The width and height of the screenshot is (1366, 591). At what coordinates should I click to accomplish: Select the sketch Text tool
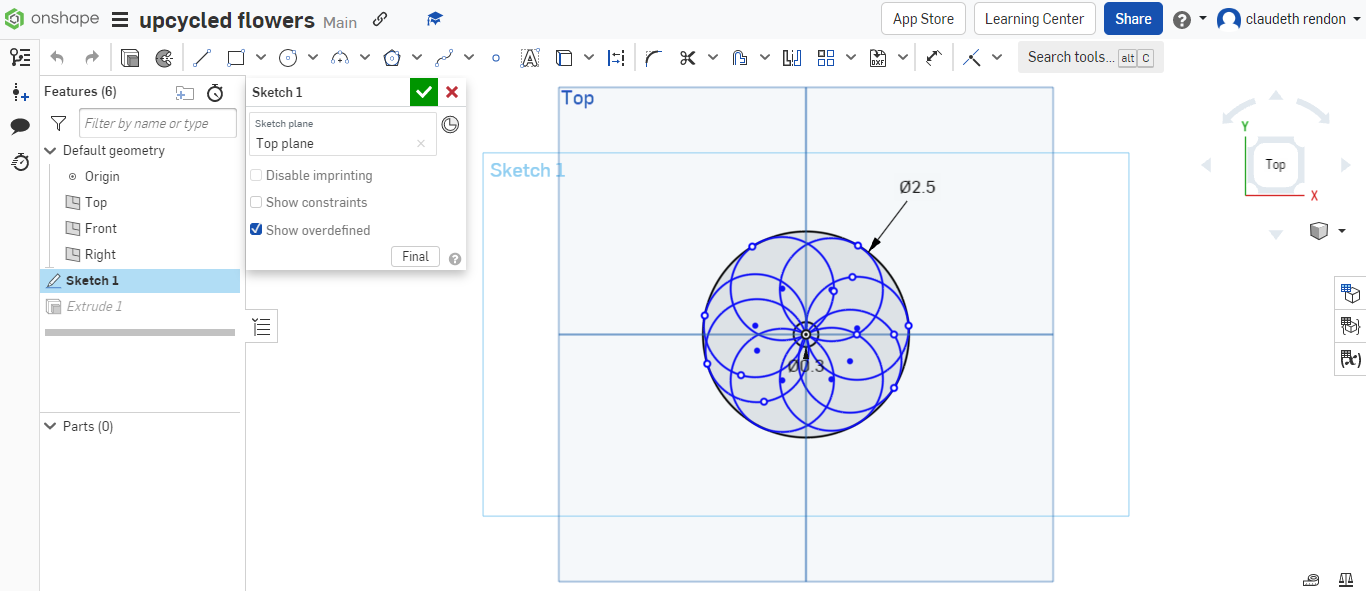coord(530,58)
